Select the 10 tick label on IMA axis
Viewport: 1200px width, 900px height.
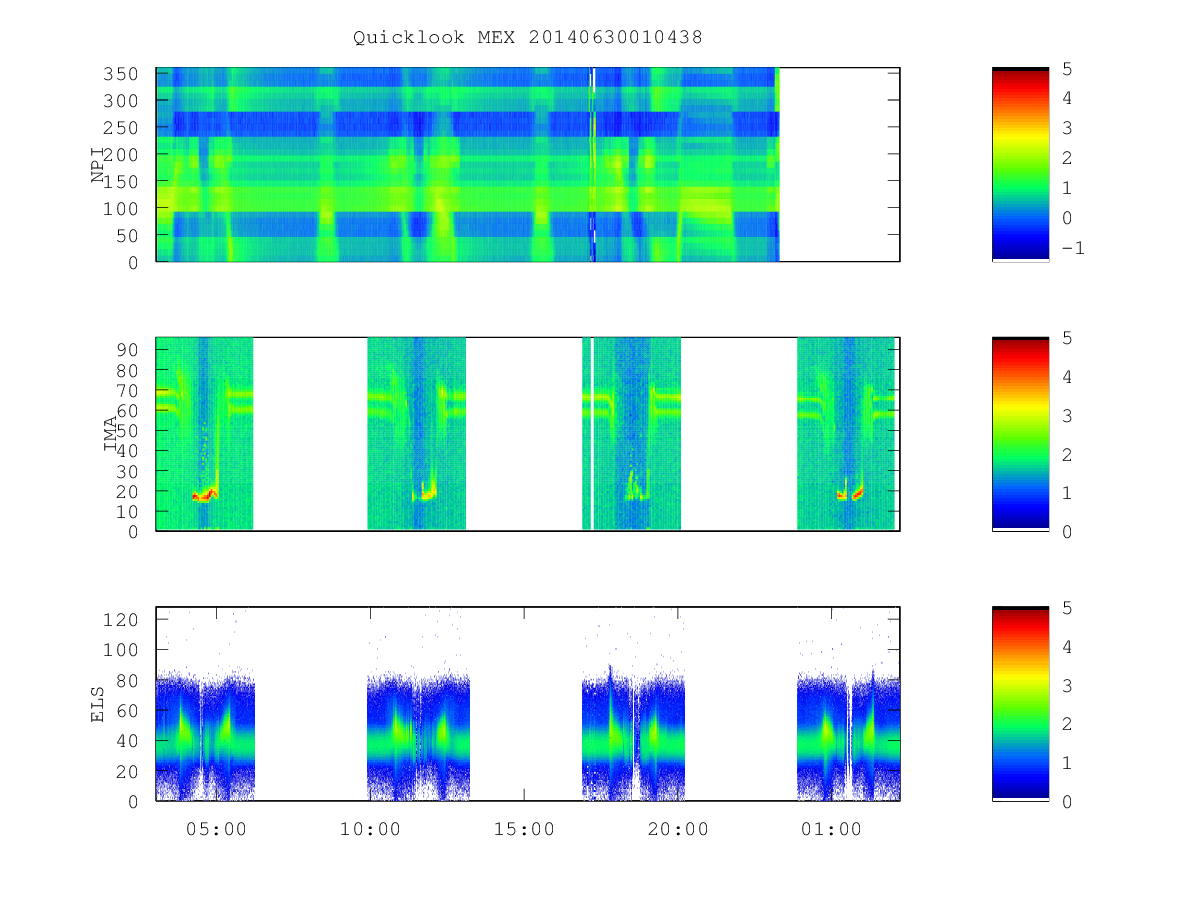129,511
